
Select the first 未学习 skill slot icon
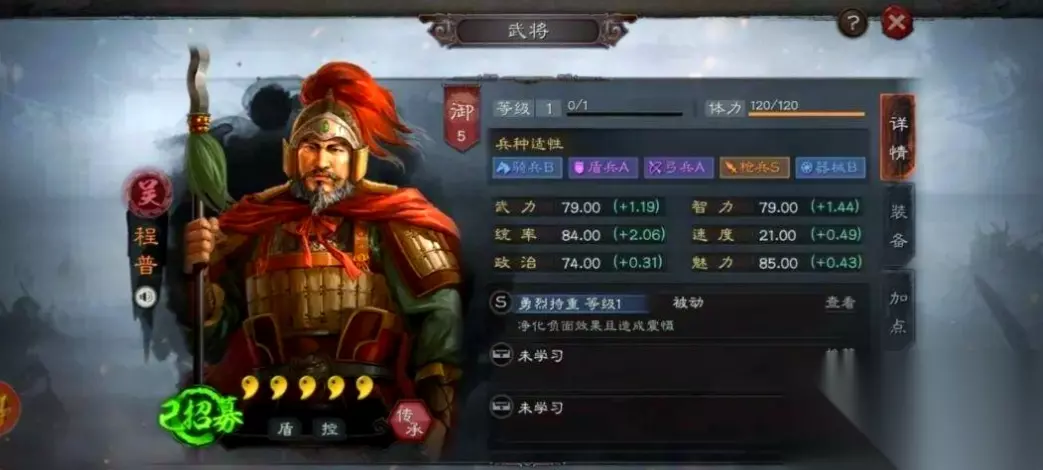(x=501, y=356)
